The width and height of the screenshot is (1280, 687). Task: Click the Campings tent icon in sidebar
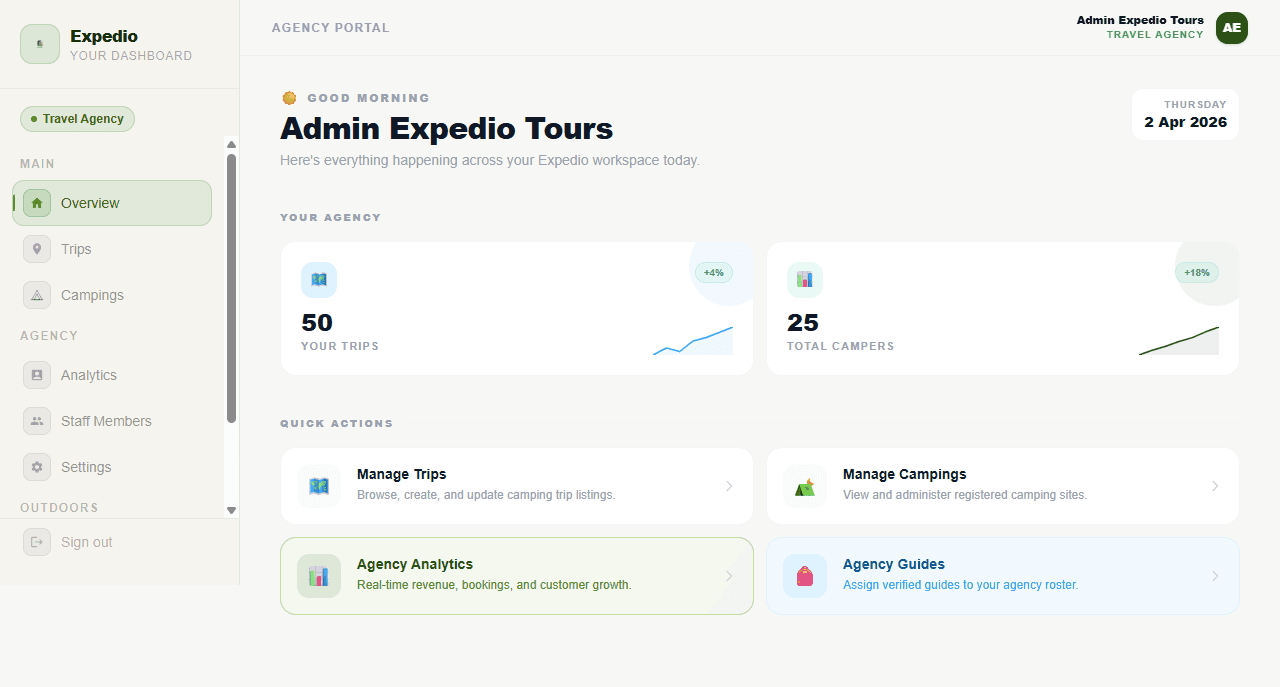point(37,294)
